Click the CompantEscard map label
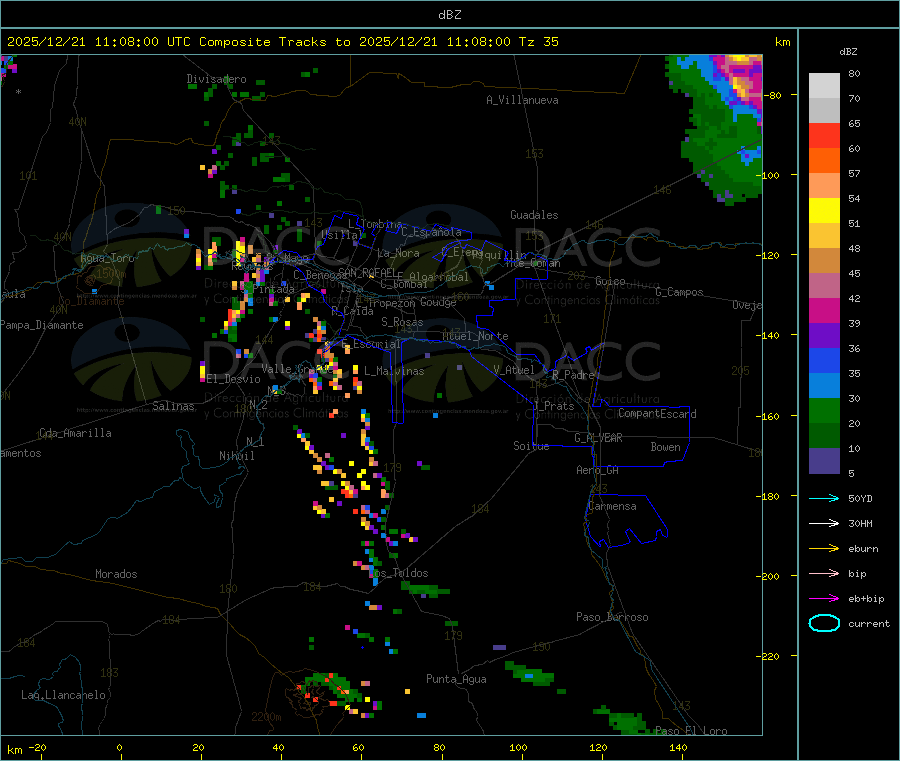This screenshot has height=761, width=900. click(657, 414)
